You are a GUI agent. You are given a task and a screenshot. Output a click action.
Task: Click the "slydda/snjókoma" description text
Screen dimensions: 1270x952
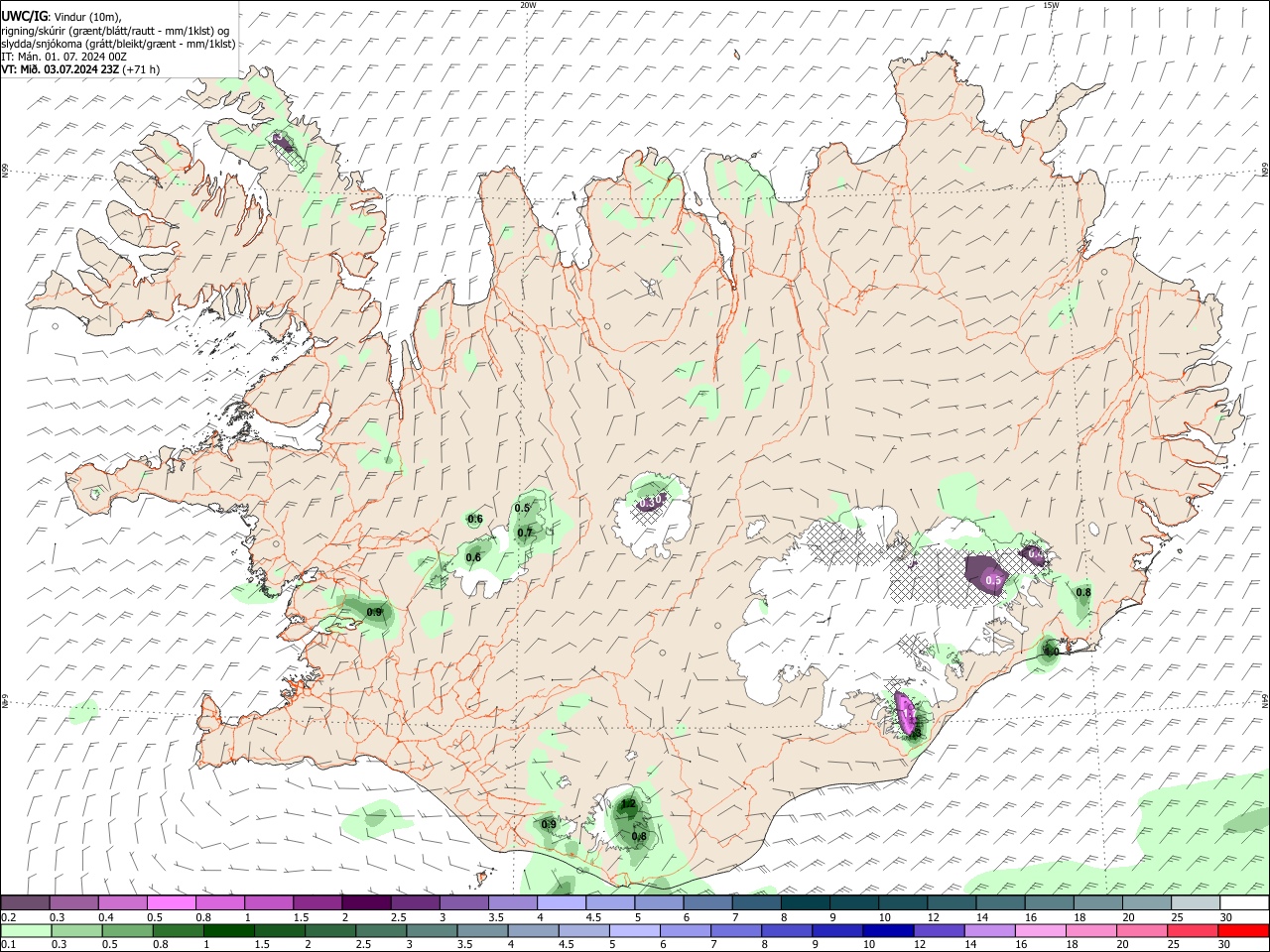point(41,44)
